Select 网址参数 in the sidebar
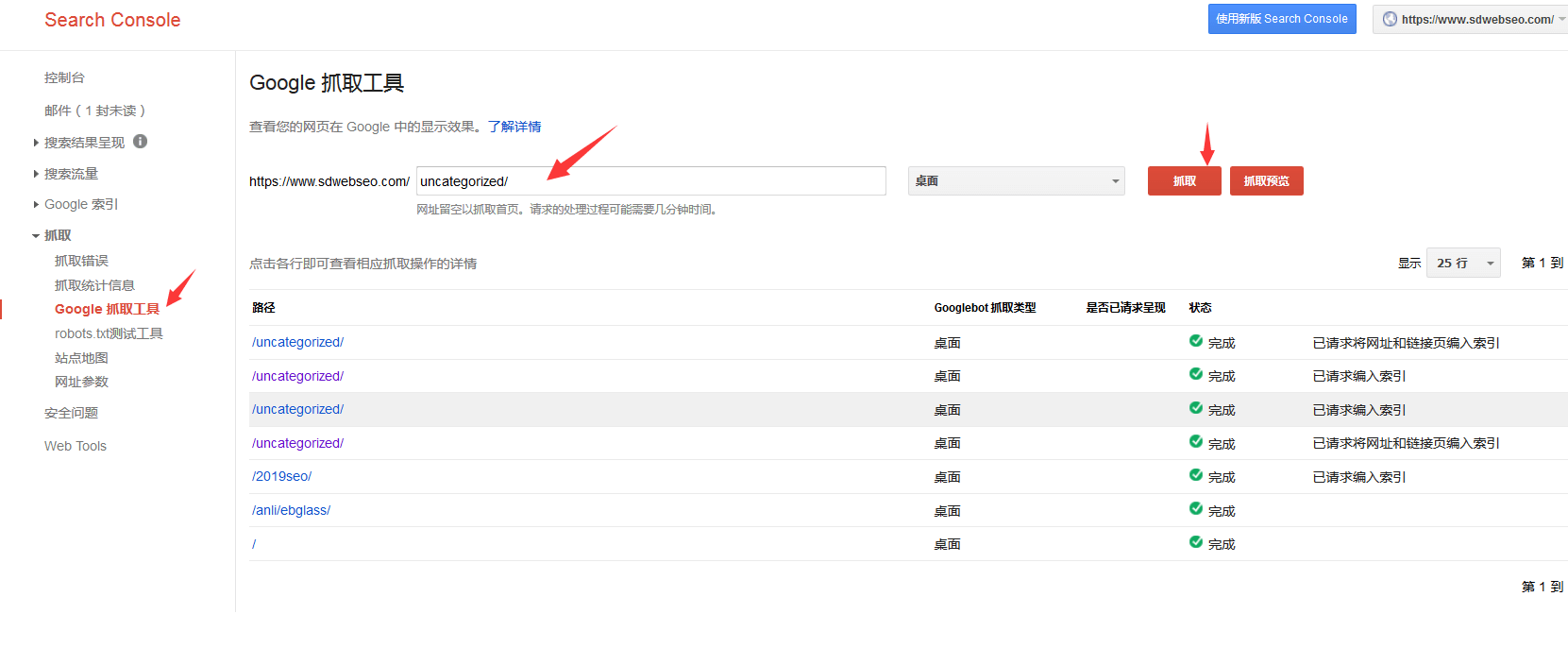The height and width of the screenshot is (648, 1568). [81, 382]
